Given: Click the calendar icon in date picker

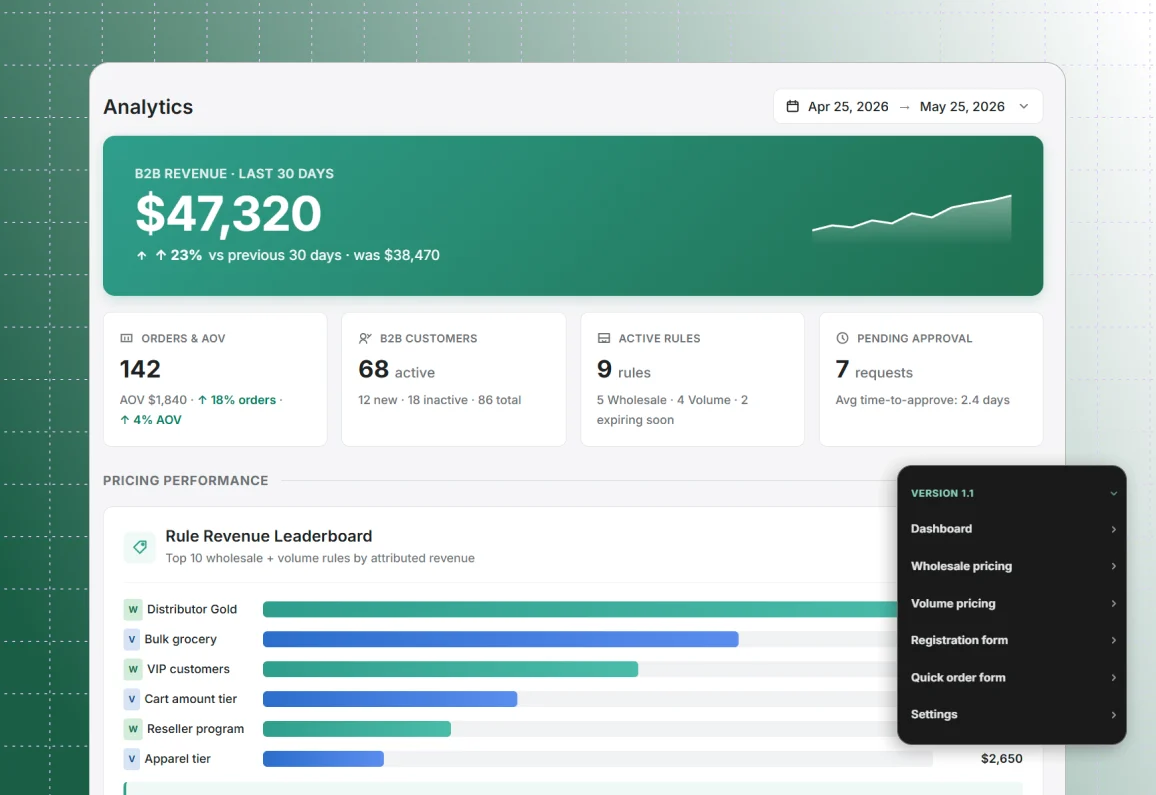Looking at the screenshot, I should click(793, 106).
